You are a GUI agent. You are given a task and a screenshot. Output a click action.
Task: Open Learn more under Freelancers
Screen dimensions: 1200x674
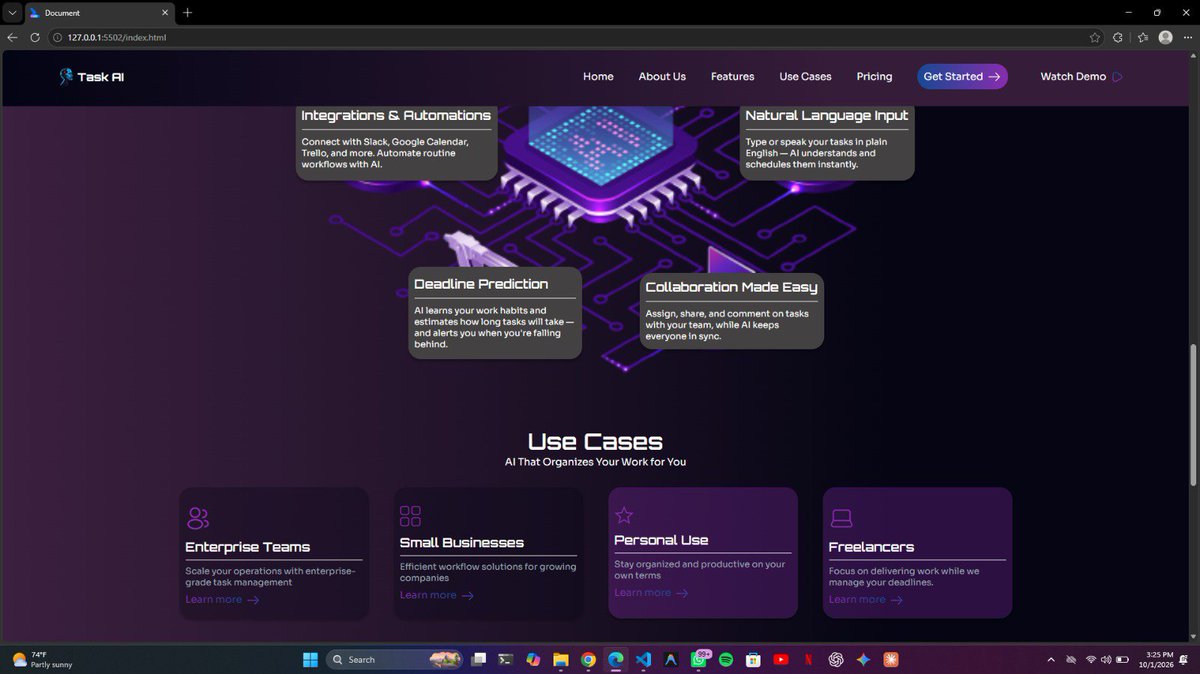pos(866,600)
